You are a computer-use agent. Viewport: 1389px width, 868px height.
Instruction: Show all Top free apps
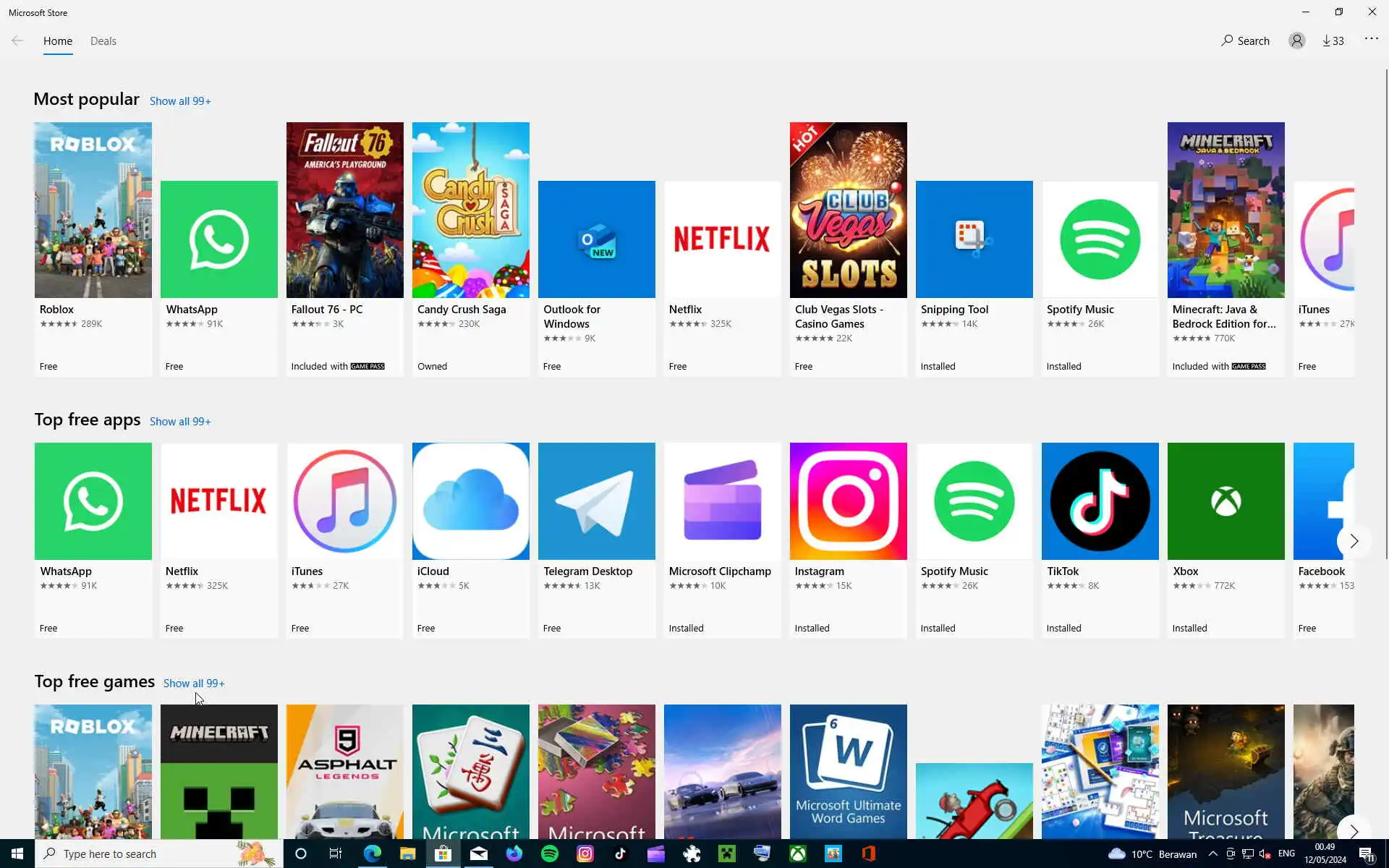pos(180,422)
